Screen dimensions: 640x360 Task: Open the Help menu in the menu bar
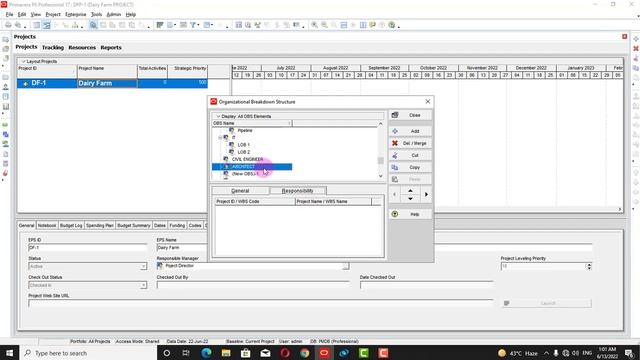tap(131, 14)
